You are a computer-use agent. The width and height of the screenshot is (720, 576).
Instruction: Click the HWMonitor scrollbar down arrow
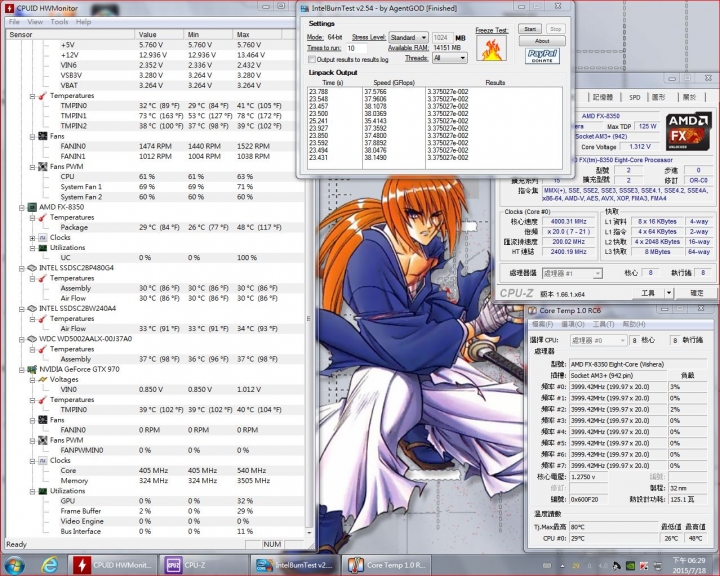pos(309,532)
